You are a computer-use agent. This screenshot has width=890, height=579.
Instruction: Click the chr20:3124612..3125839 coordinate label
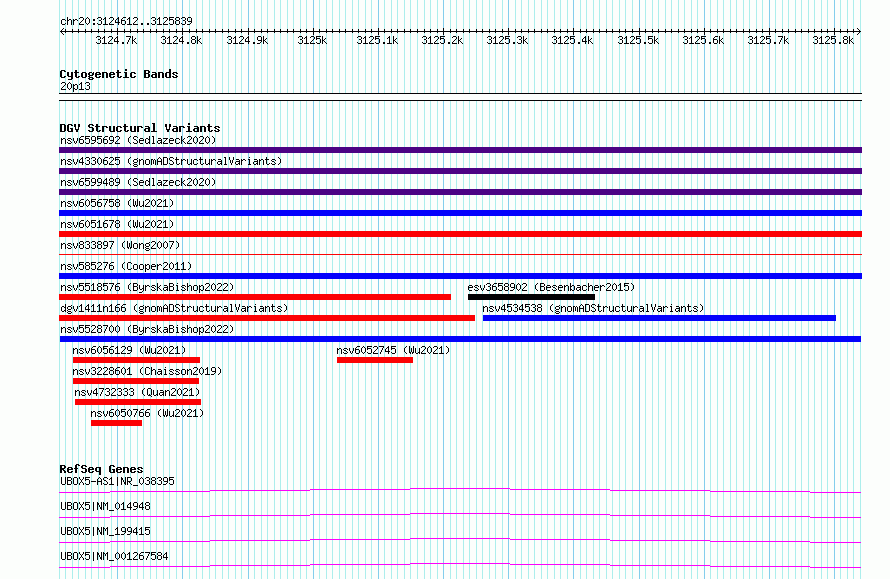(126, 22)
